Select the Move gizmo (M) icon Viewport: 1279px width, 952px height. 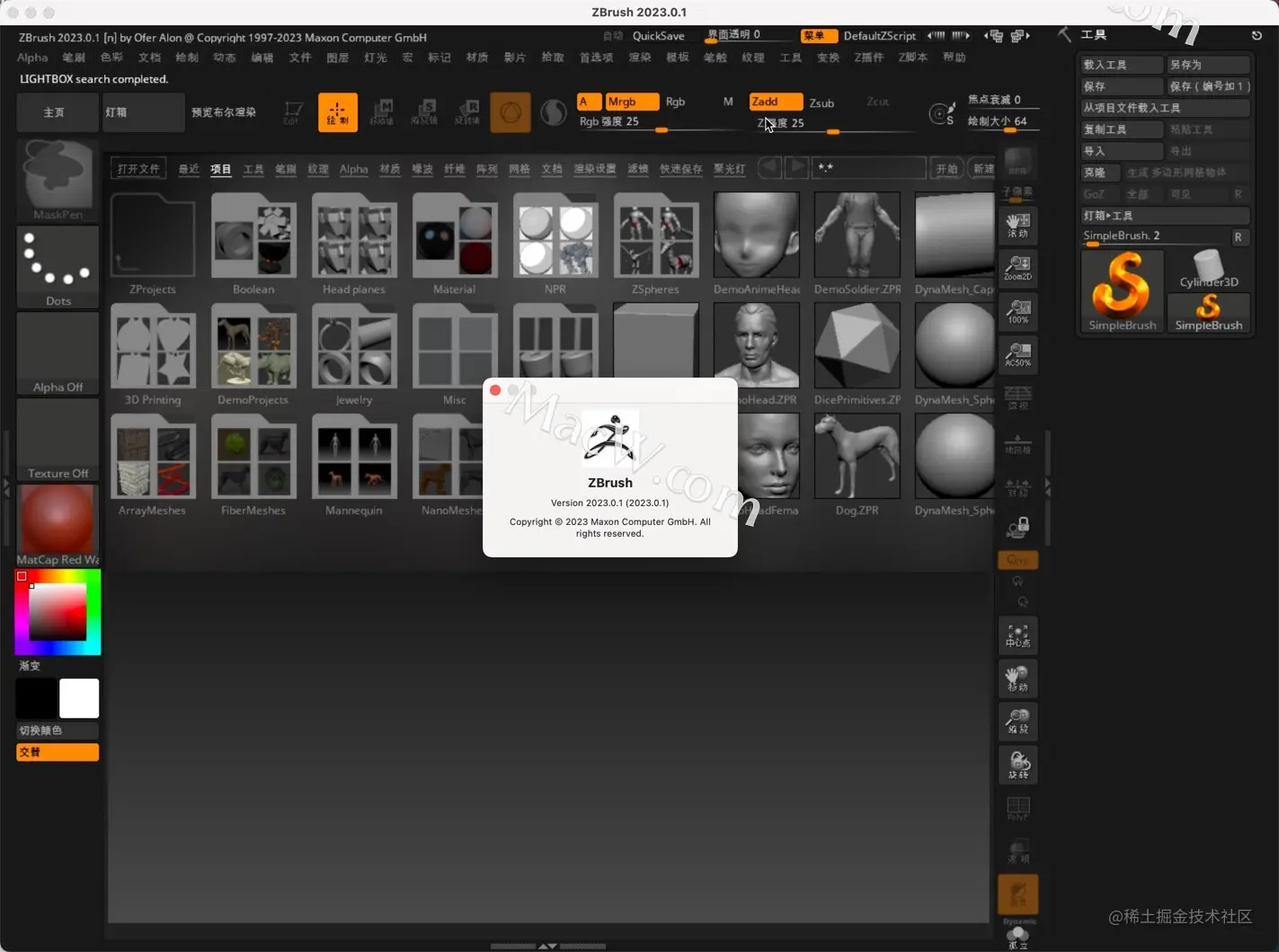tap(381, 112)
